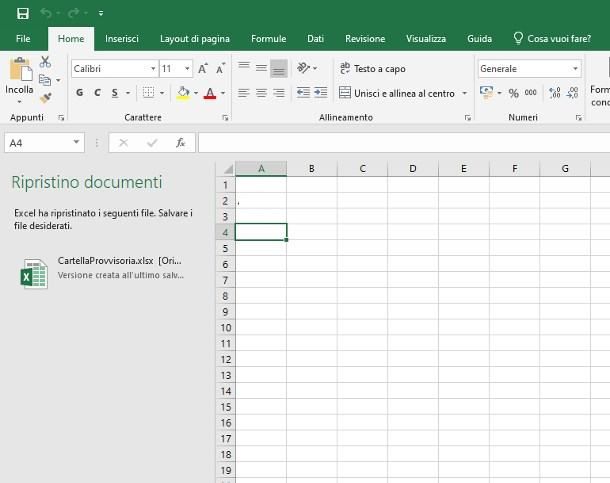The image size is (610, 483).
Task: Align text to middle of cell
Action: point(261,69)
